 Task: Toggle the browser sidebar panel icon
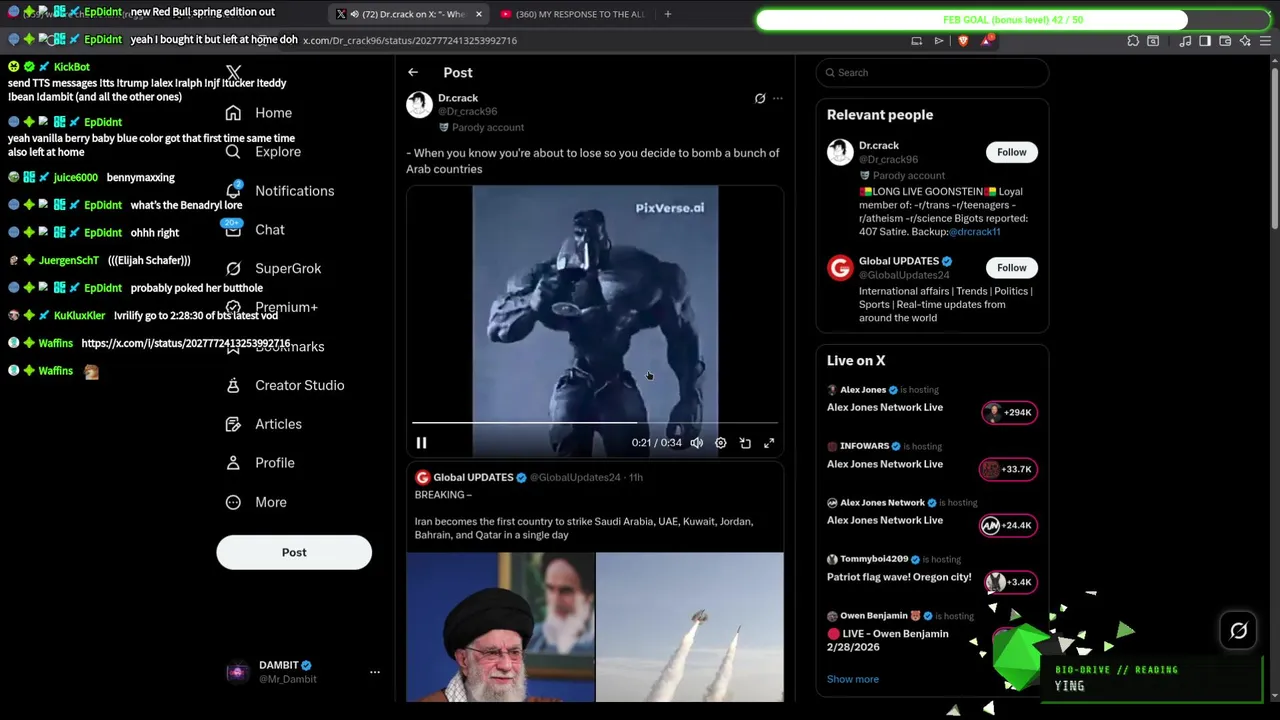[1205, 41]
